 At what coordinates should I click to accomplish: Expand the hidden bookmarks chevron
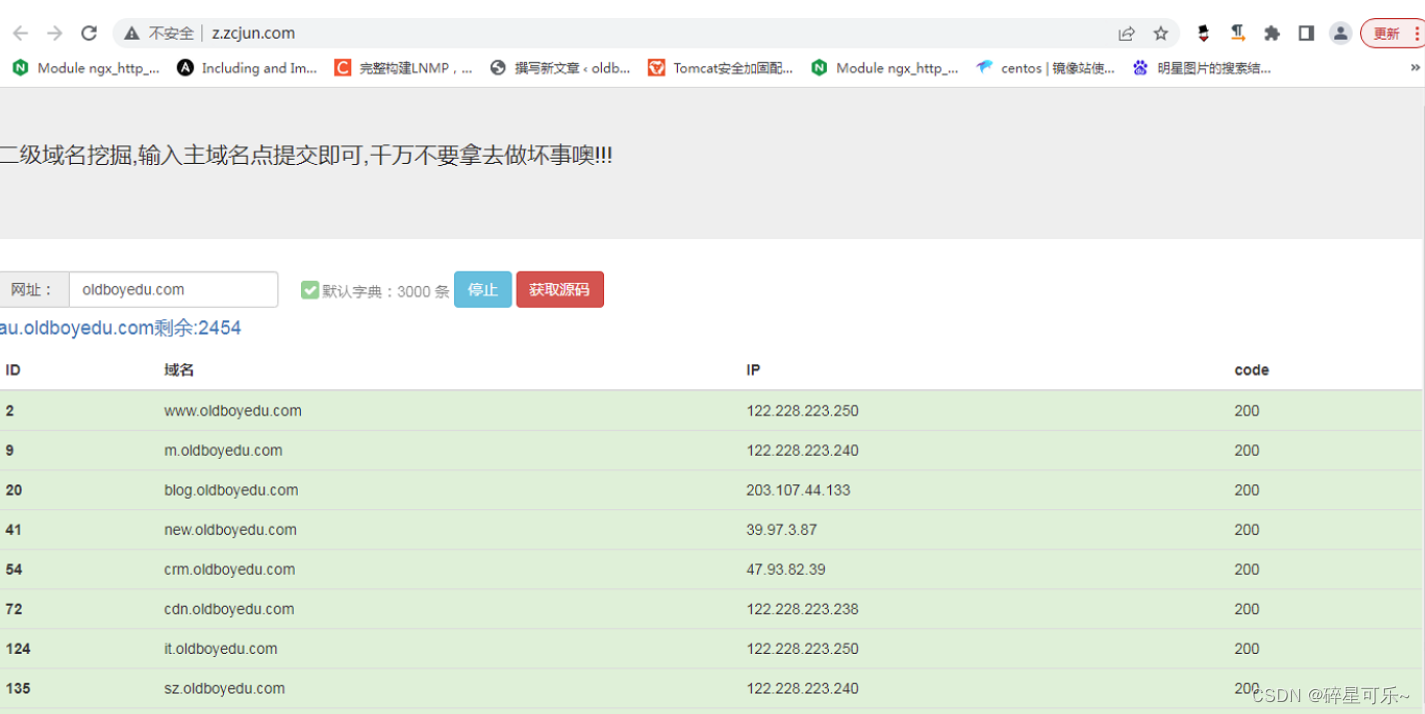(x=1415, y=68)
